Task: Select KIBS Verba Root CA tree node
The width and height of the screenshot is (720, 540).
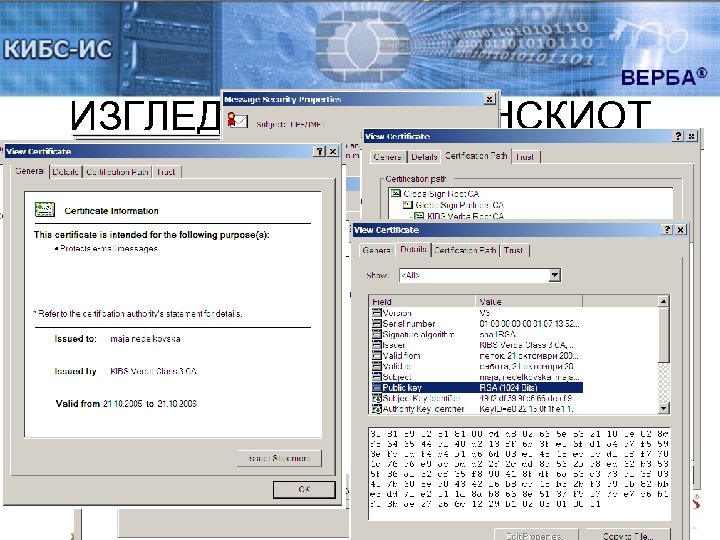Action: pyautogui.click(x=465, y=215)
